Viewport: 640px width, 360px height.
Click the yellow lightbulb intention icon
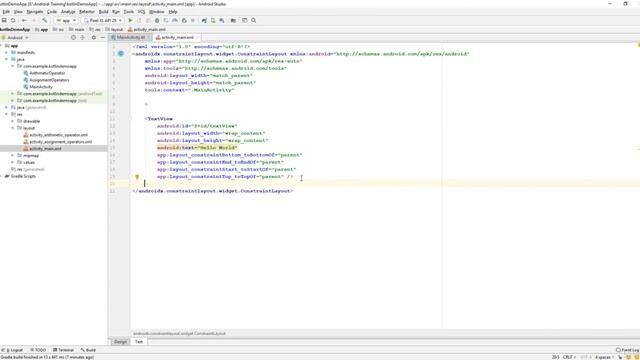(137, 177)
